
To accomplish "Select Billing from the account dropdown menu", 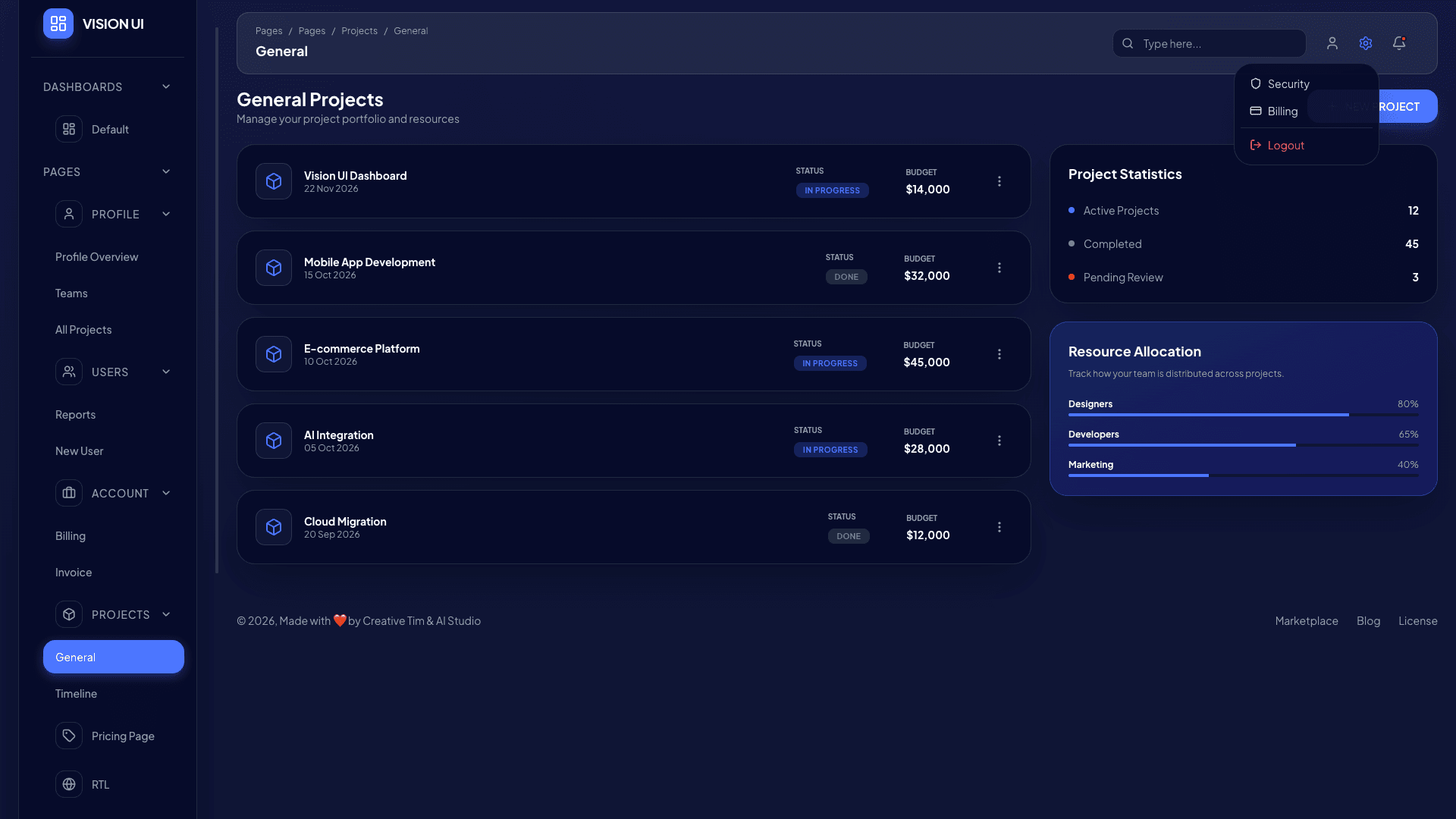I will (x=1282, y=111).
